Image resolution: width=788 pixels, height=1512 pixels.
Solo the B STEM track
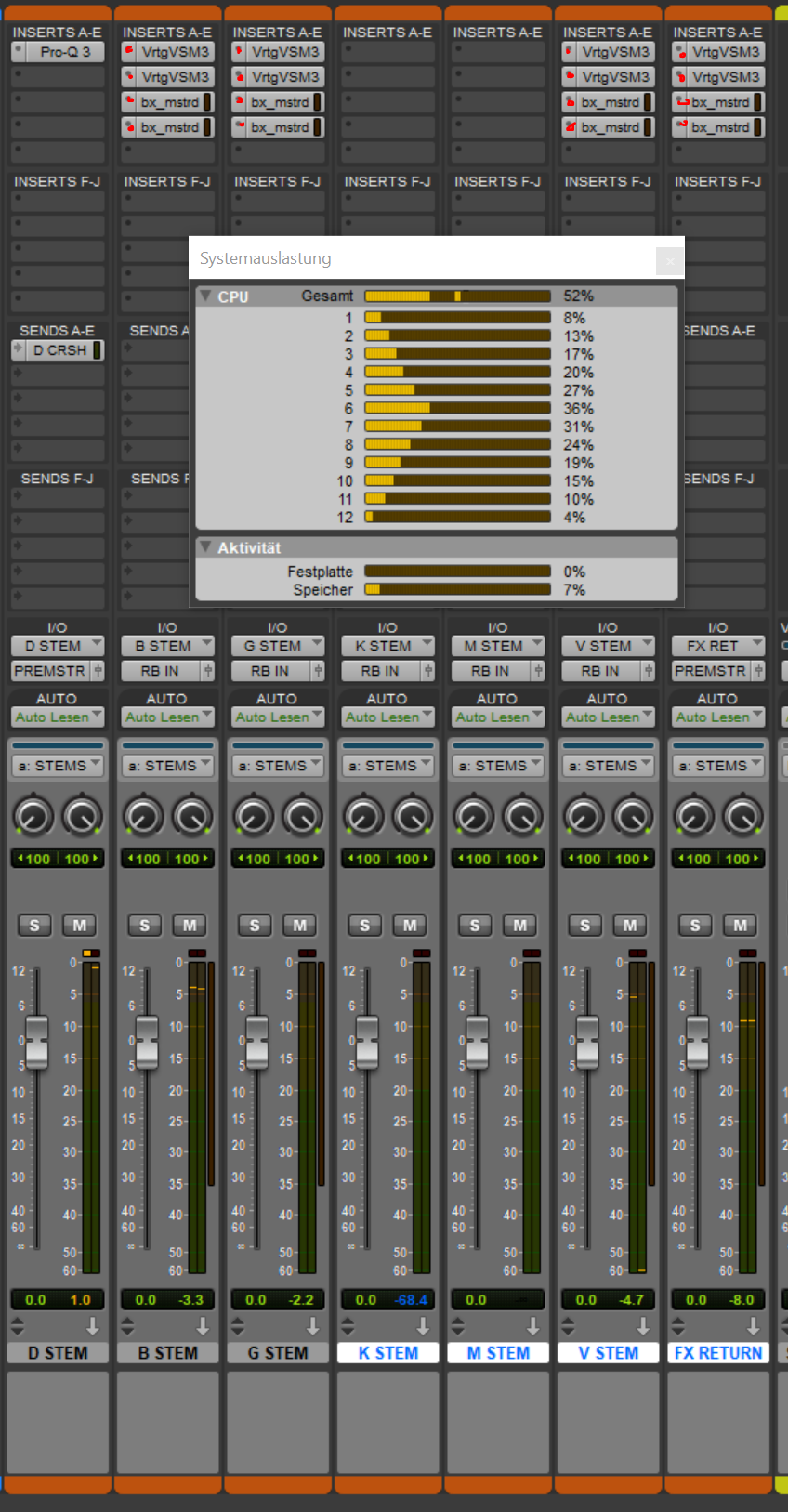pos(144,926)
